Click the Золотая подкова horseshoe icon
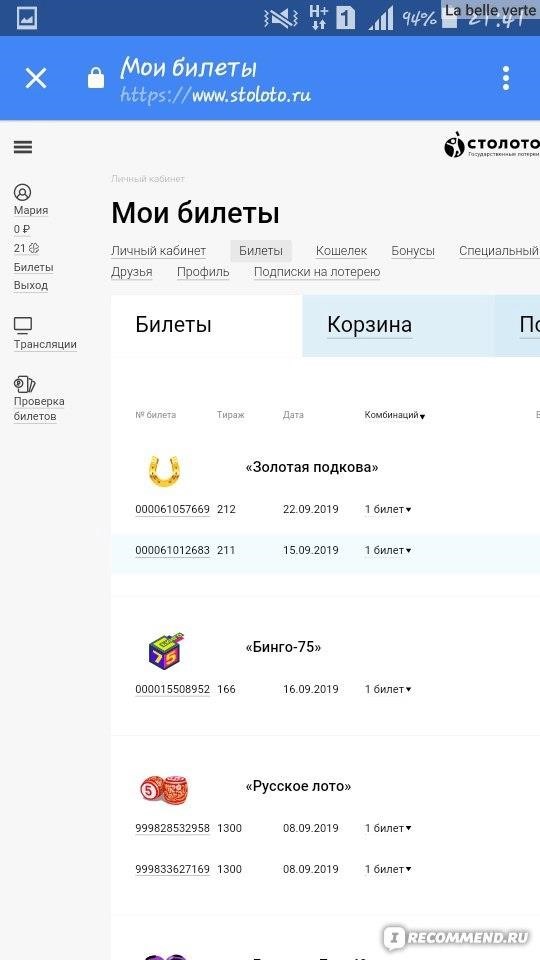Screen dimensions: 540x960 [x=165, y=471]
